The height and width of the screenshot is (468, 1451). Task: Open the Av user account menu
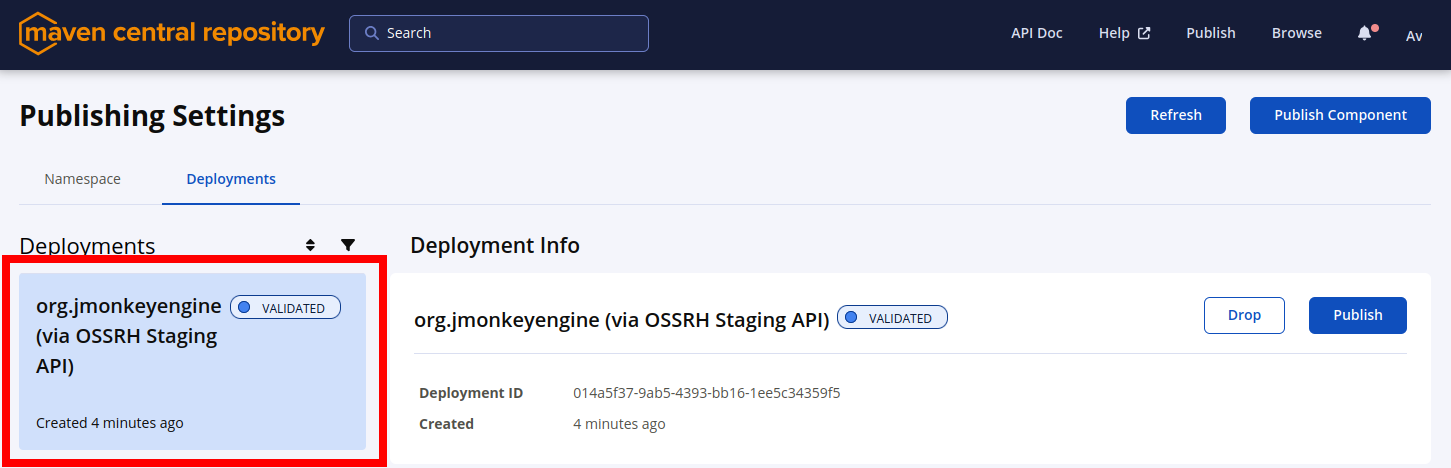click(x=1414, y=35)
